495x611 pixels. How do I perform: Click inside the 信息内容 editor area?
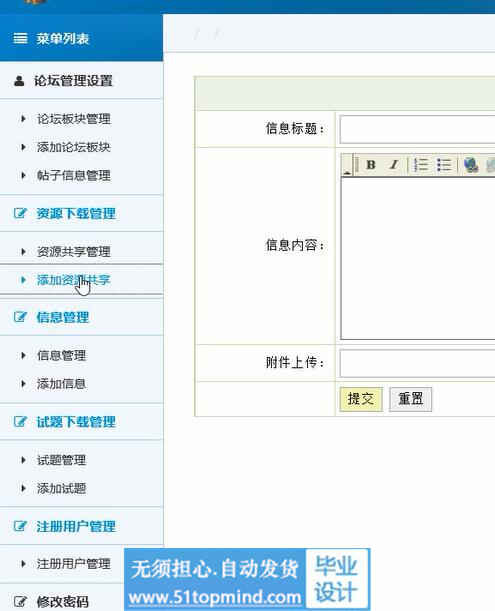point(418,258)
